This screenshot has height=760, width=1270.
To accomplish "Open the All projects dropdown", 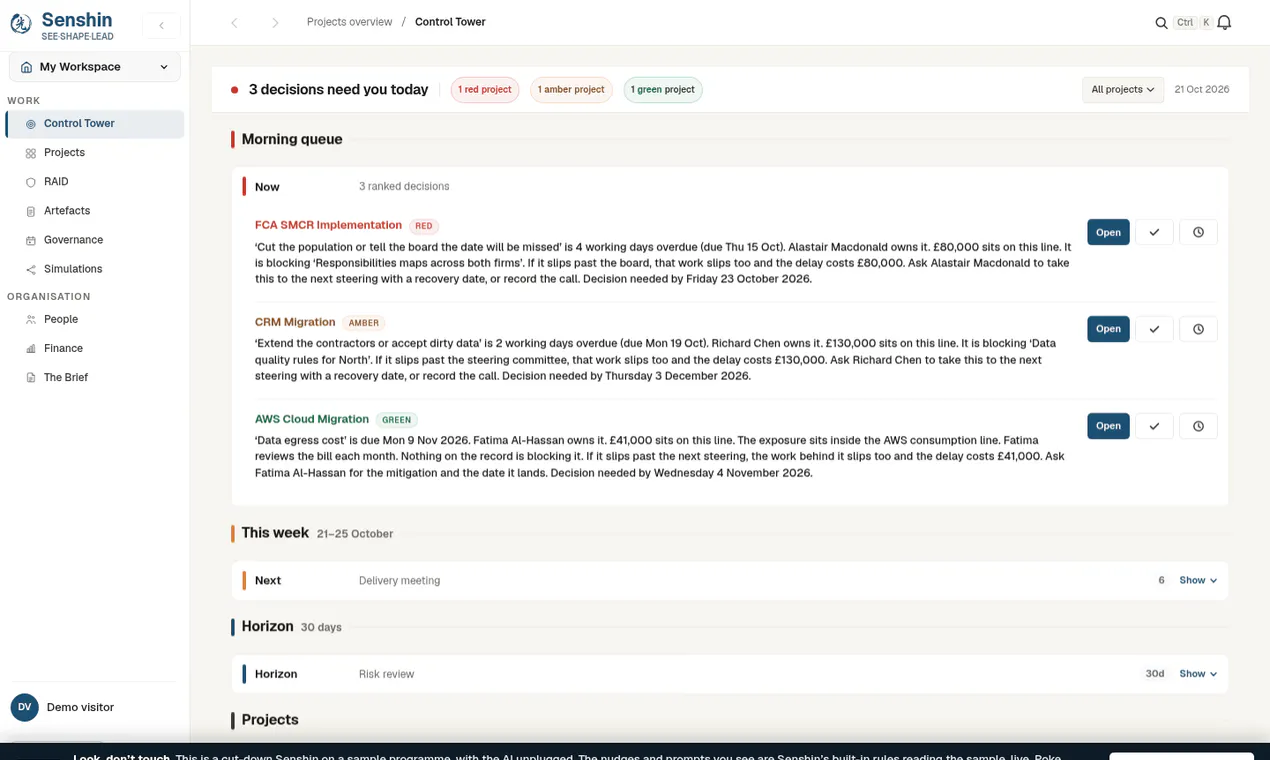I will [1123, 90].
